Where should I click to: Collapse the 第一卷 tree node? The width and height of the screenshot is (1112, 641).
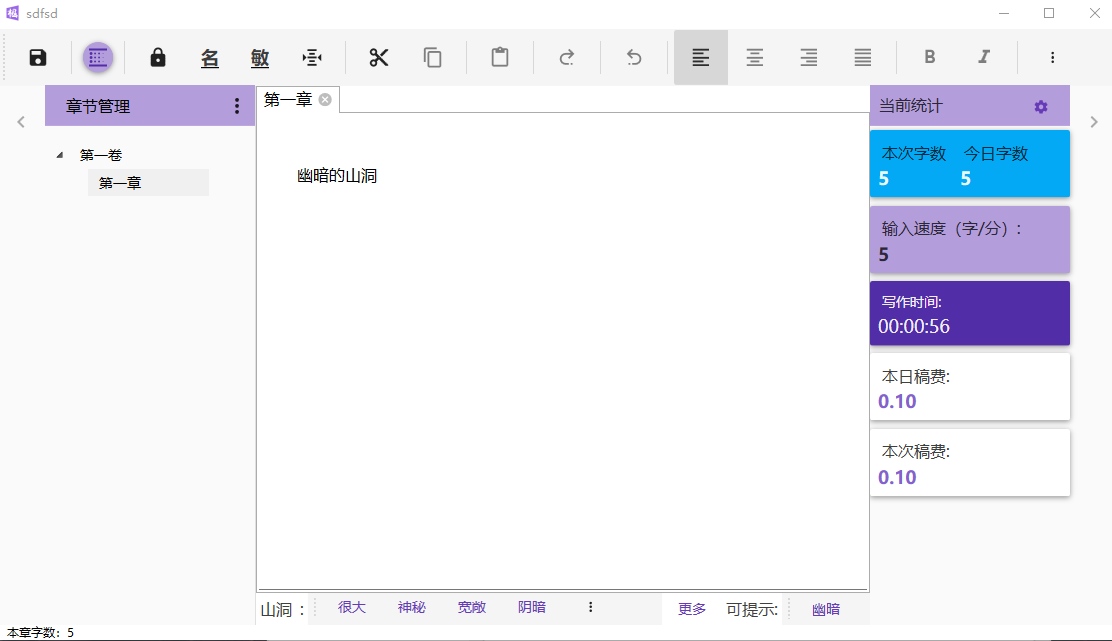(60, 155)
